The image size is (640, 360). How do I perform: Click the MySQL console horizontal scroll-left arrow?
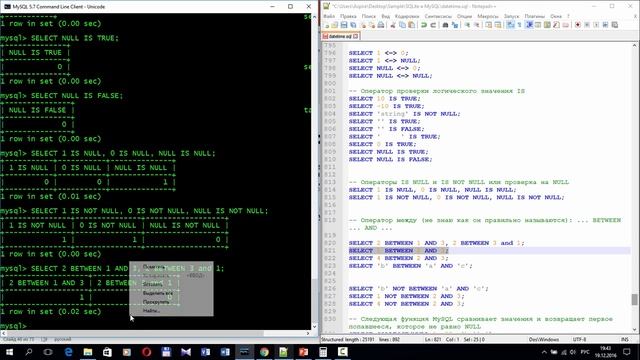point(3,333)
